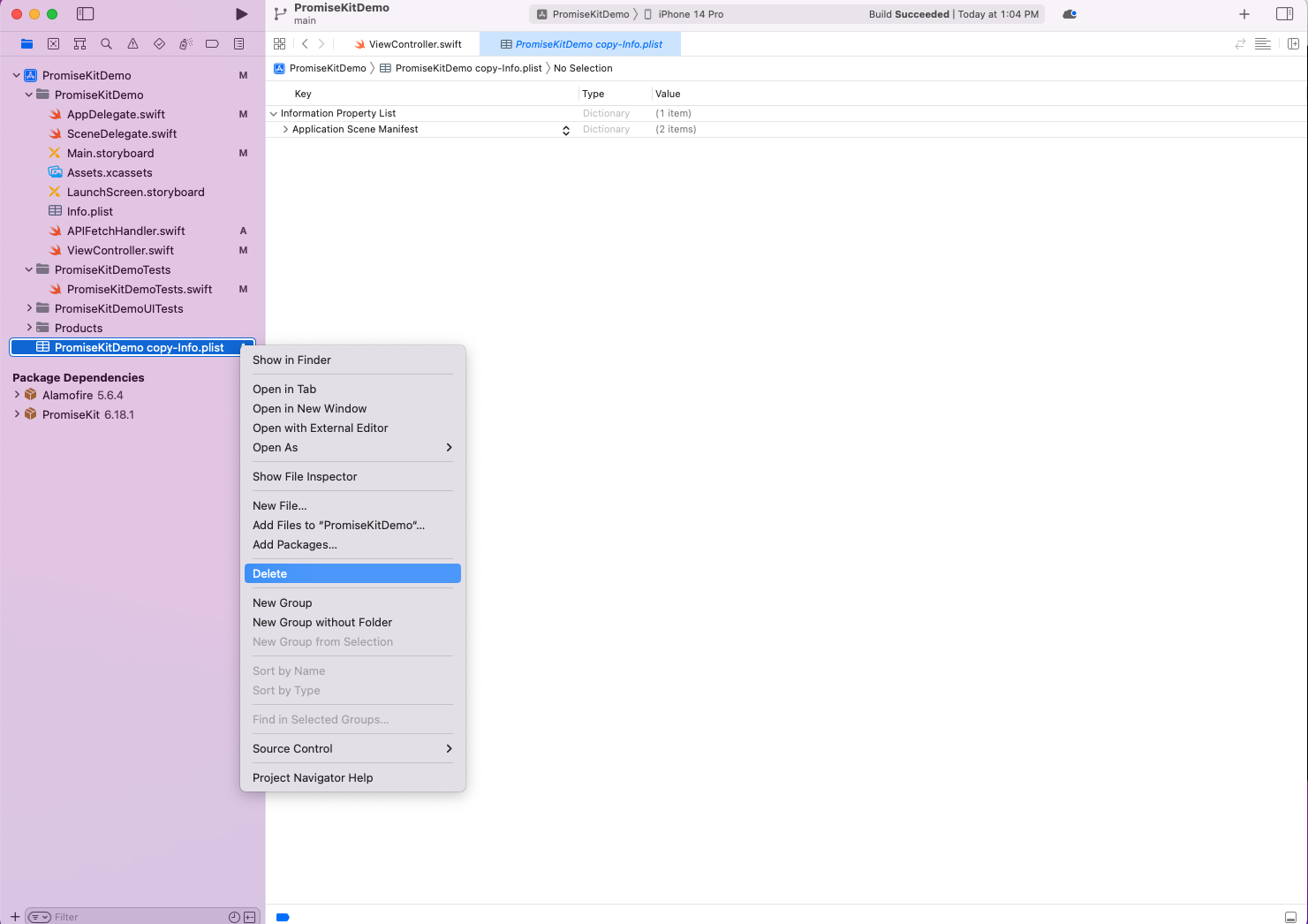
Task: Toggle the navigator sidebar visibility
Action: [86, 14]
